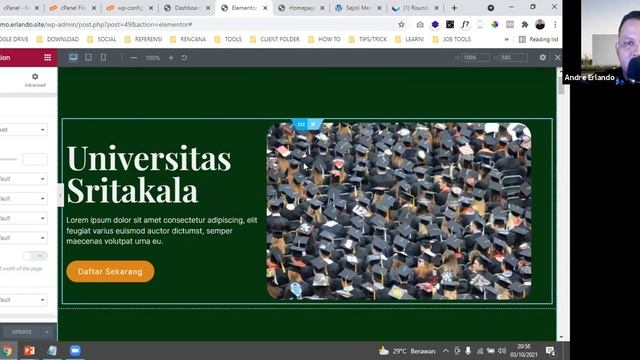Open the fifth Default dropdown
Viewport: 640px width, 360px height.
pos(23,238)
